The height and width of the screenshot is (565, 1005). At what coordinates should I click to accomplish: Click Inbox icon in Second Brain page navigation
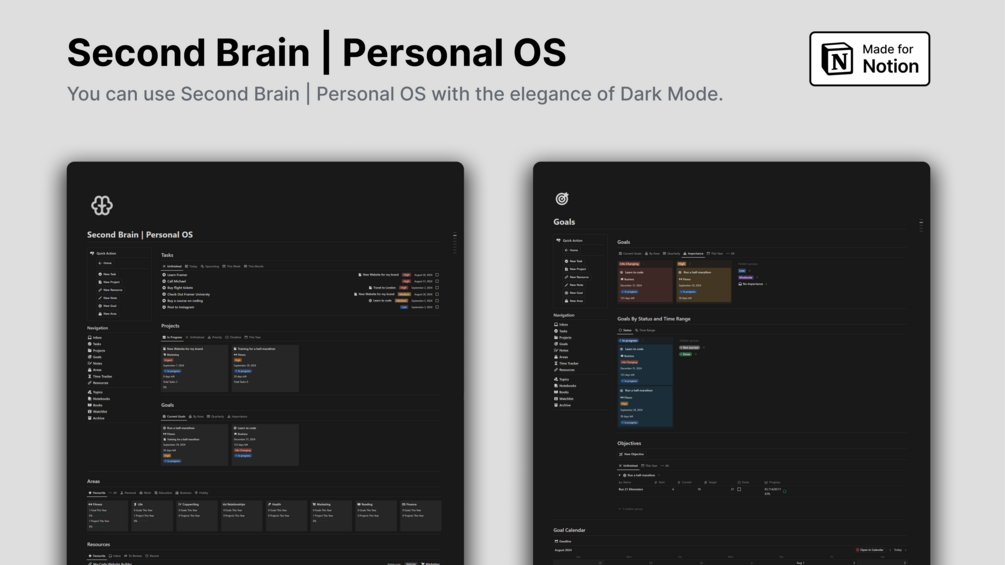click(x=90, y=338)
